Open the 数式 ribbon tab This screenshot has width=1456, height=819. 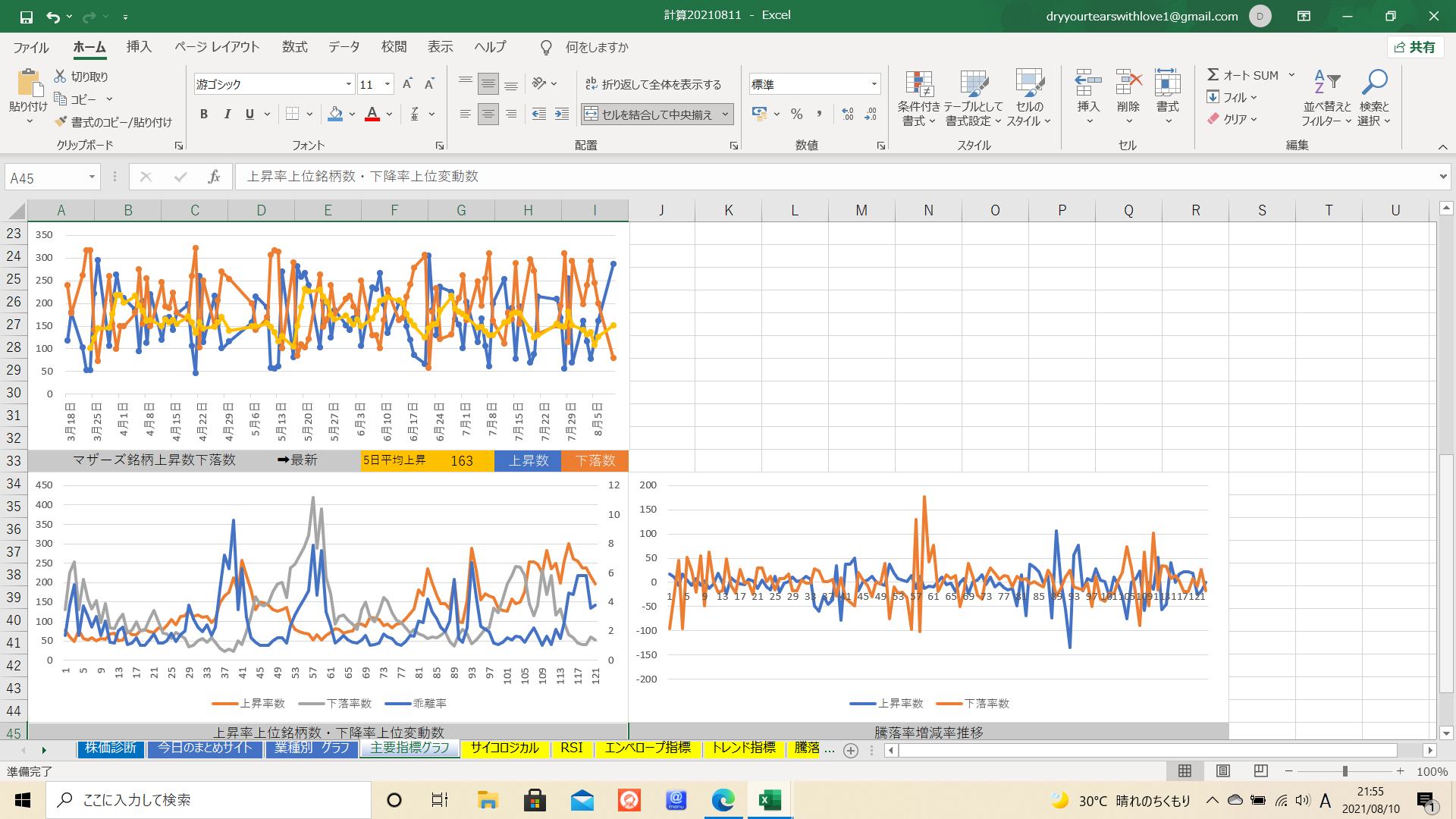294,47
